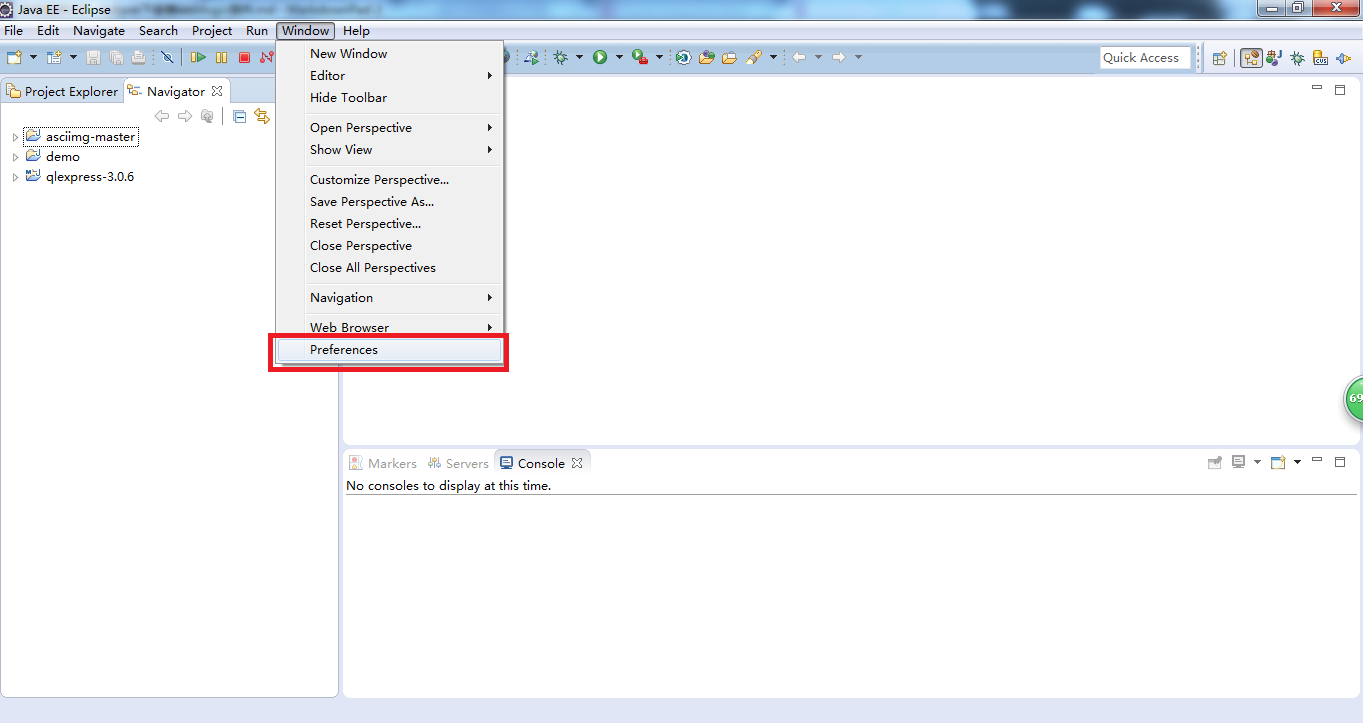The width and height of the screenshot is (1363, 723).
Task: Expand the qlexpress-3.0.6 project
Action: coord(16,176)
